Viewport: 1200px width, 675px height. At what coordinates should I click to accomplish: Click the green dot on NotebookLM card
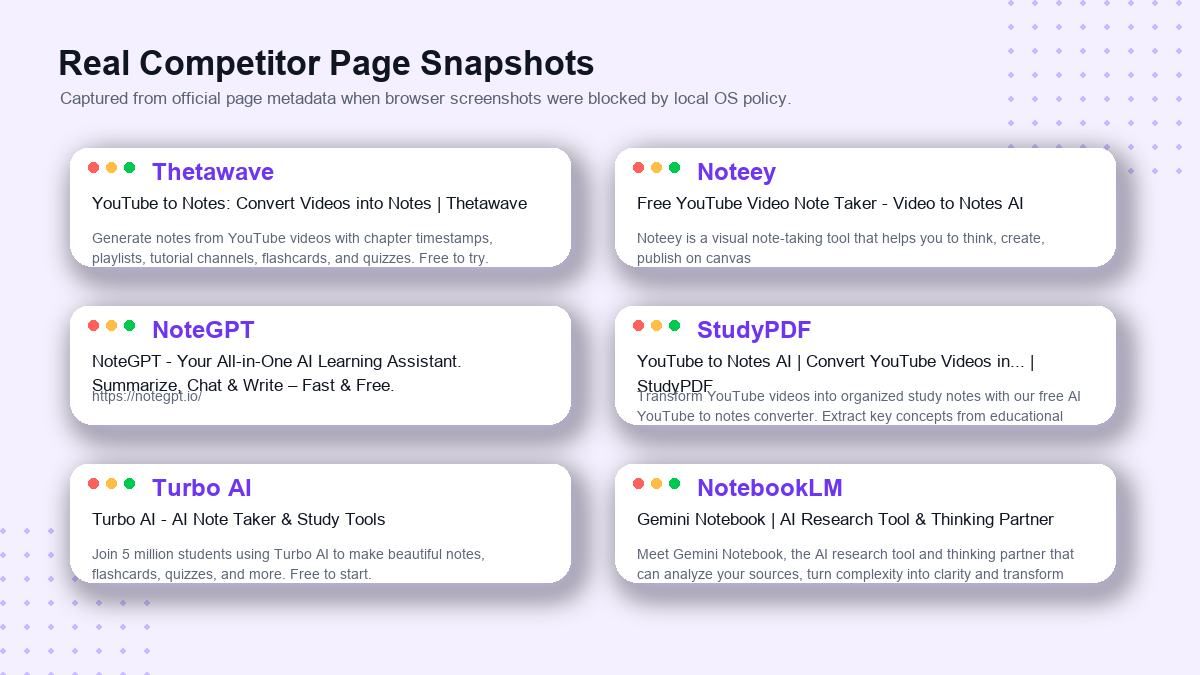coord(674,483)
